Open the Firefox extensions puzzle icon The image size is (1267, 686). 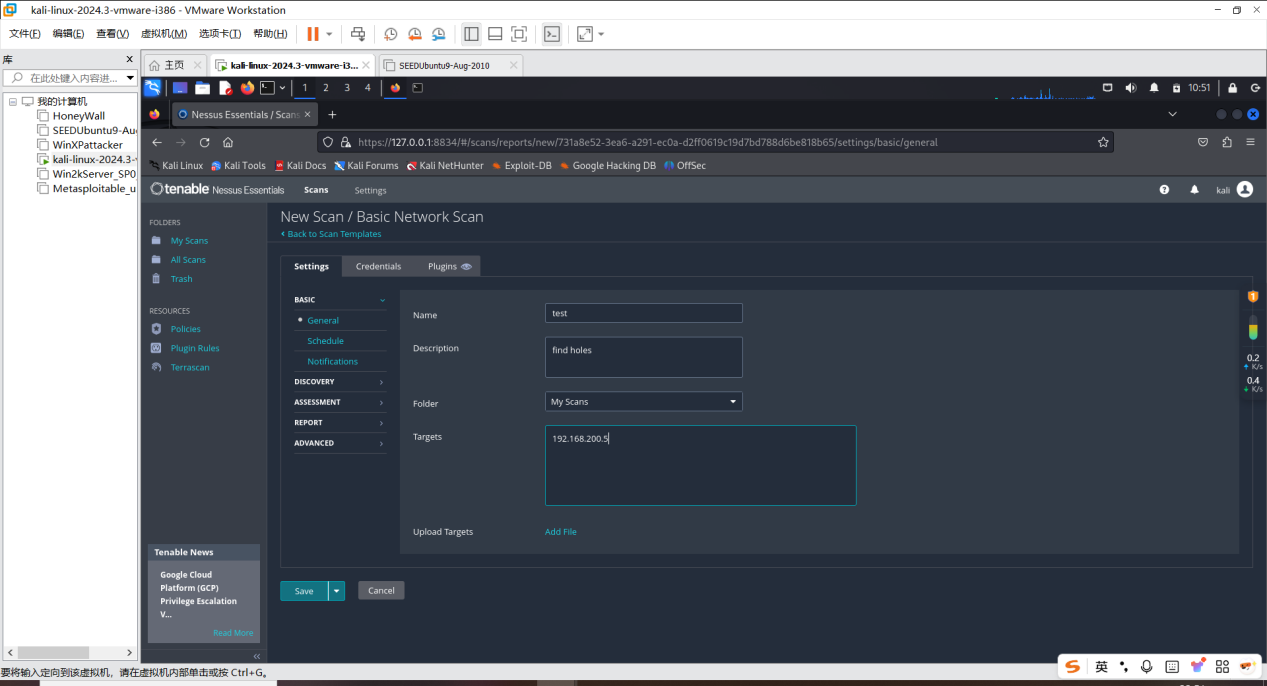tap(1227, 142)
